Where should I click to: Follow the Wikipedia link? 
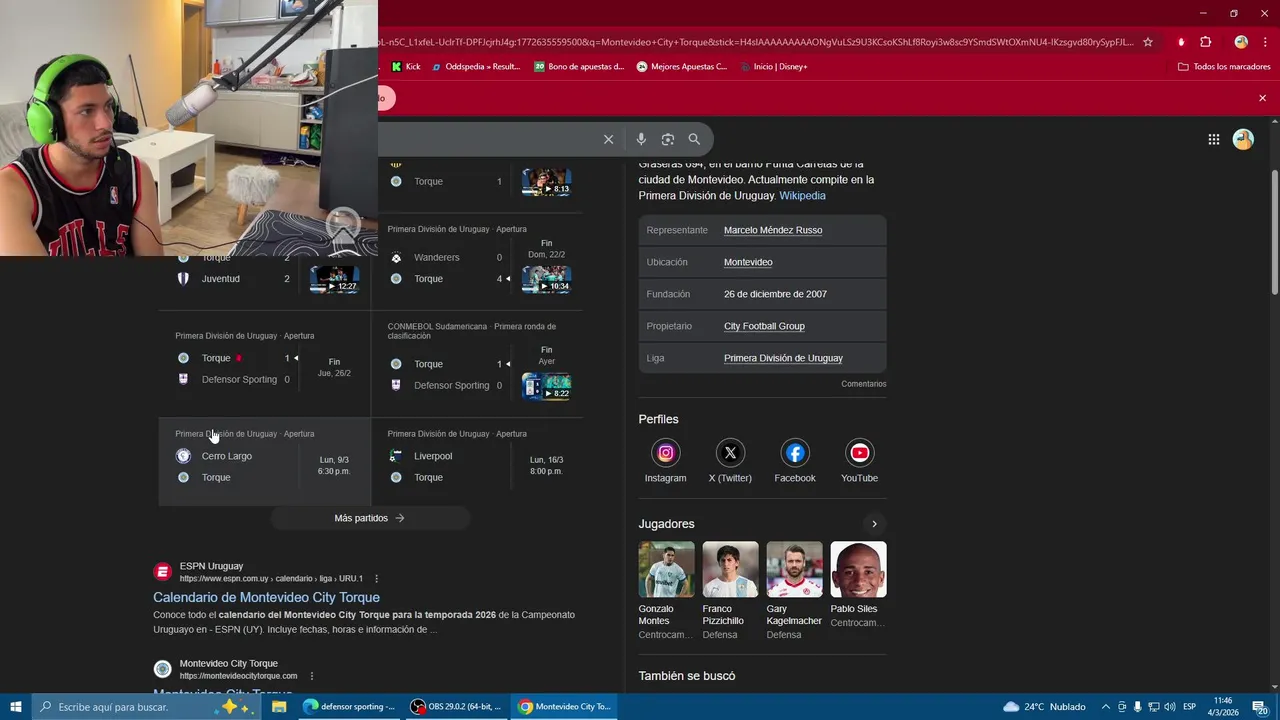tap(802, 196)
